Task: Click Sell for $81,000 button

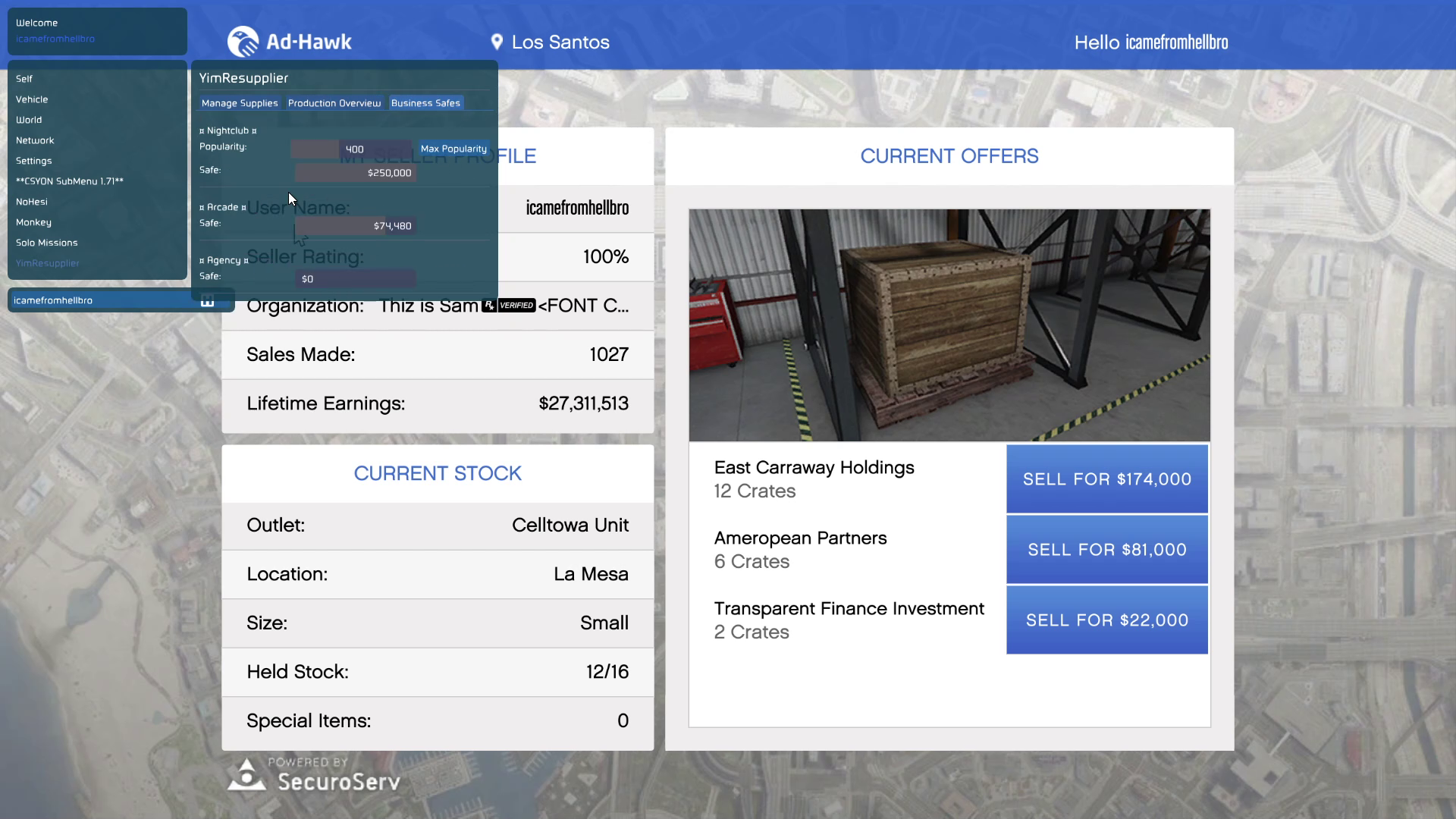Action: tap(1106, 550)
